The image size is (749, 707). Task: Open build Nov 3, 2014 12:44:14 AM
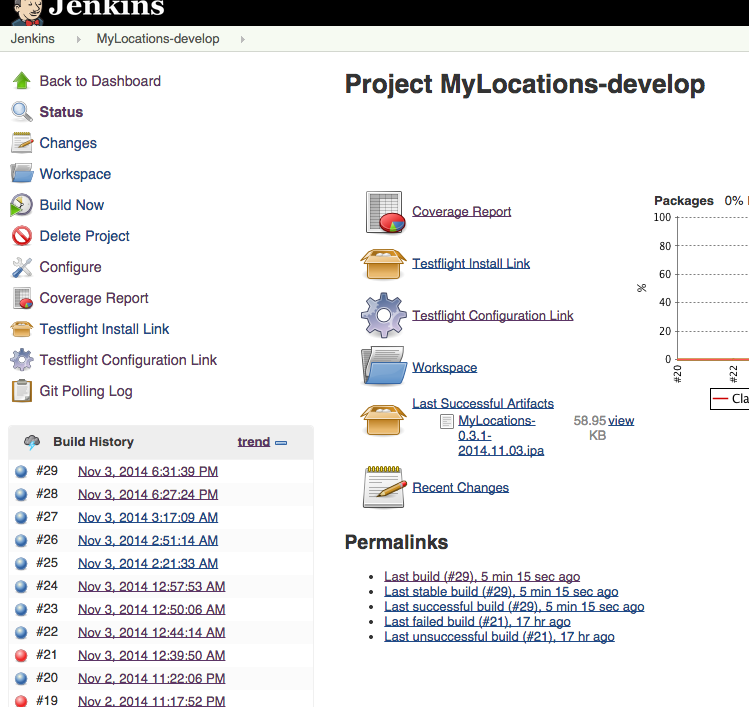[151, 632]
